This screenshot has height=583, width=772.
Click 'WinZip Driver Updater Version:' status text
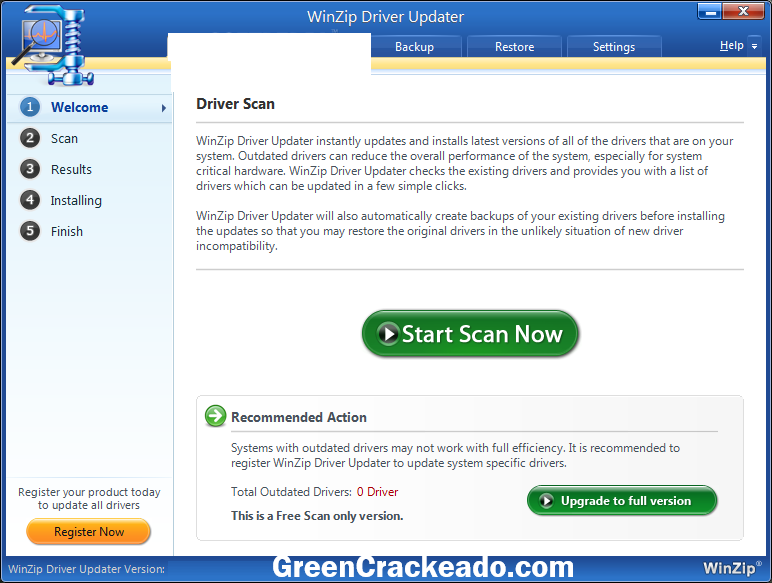[87, 569]
